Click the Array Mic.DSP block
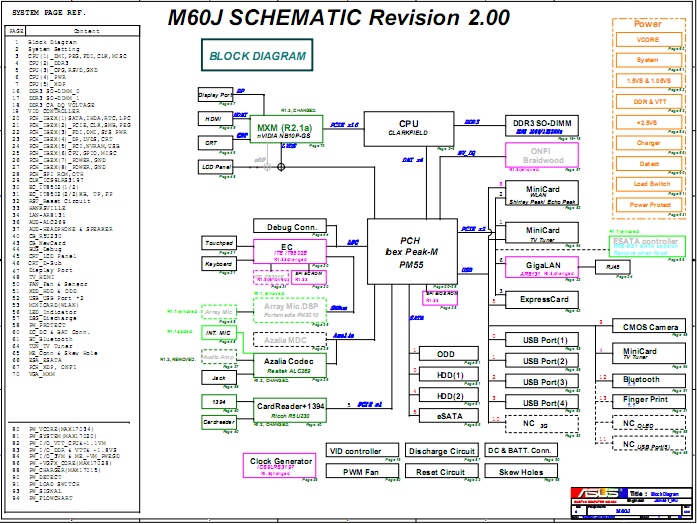This screenshot has height=524, width=697. tap(290, 310)
